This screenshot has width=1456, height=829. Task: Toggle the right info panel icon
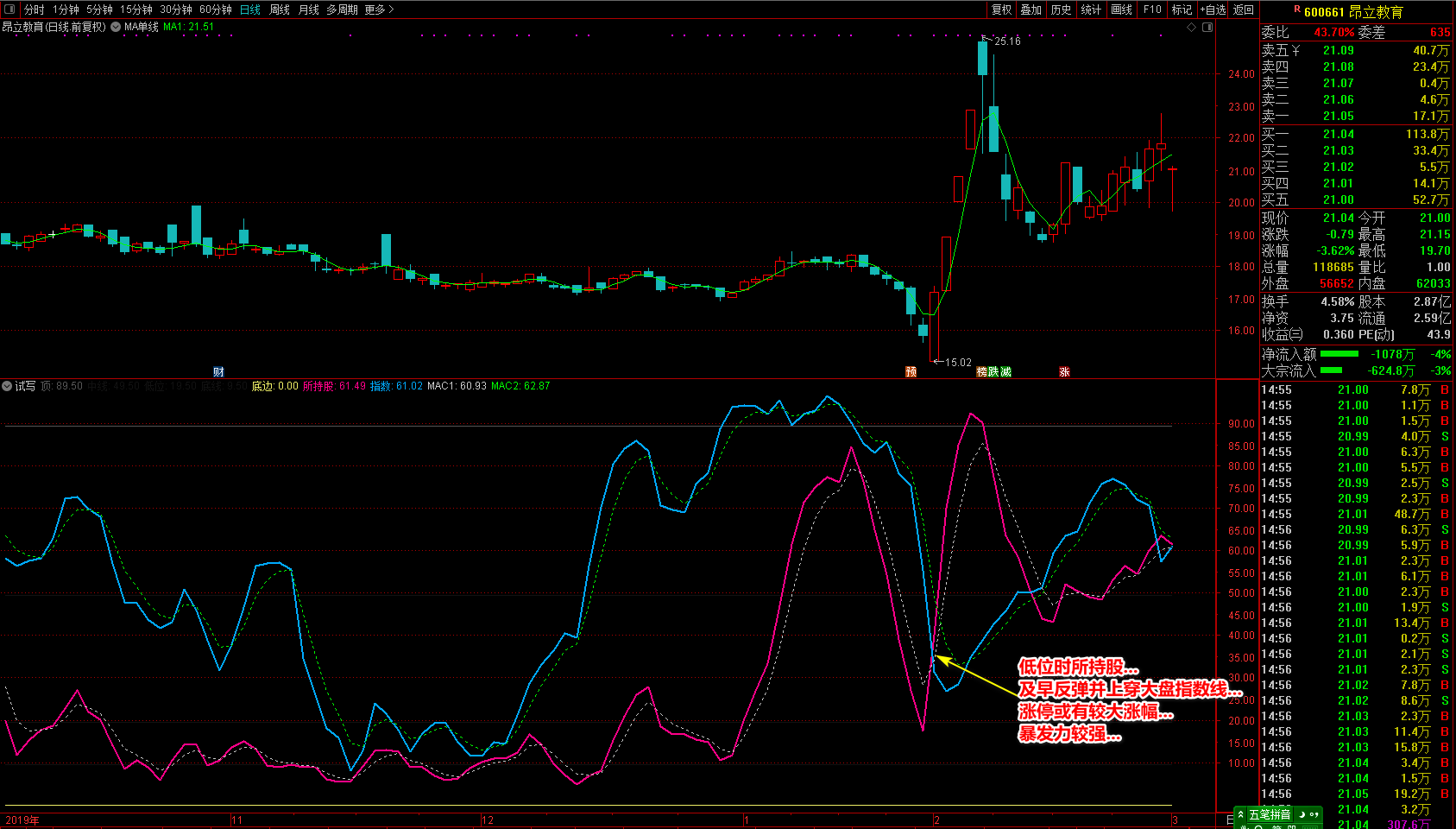click(x=1207, y=27)
